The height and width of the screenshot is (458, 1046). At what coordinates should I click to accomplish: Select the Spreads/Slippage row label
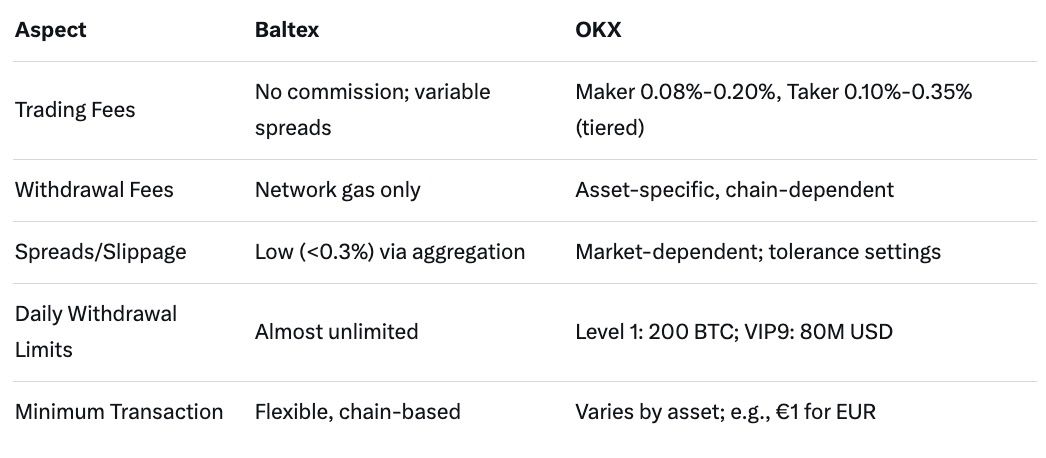[x=100, y=252]
